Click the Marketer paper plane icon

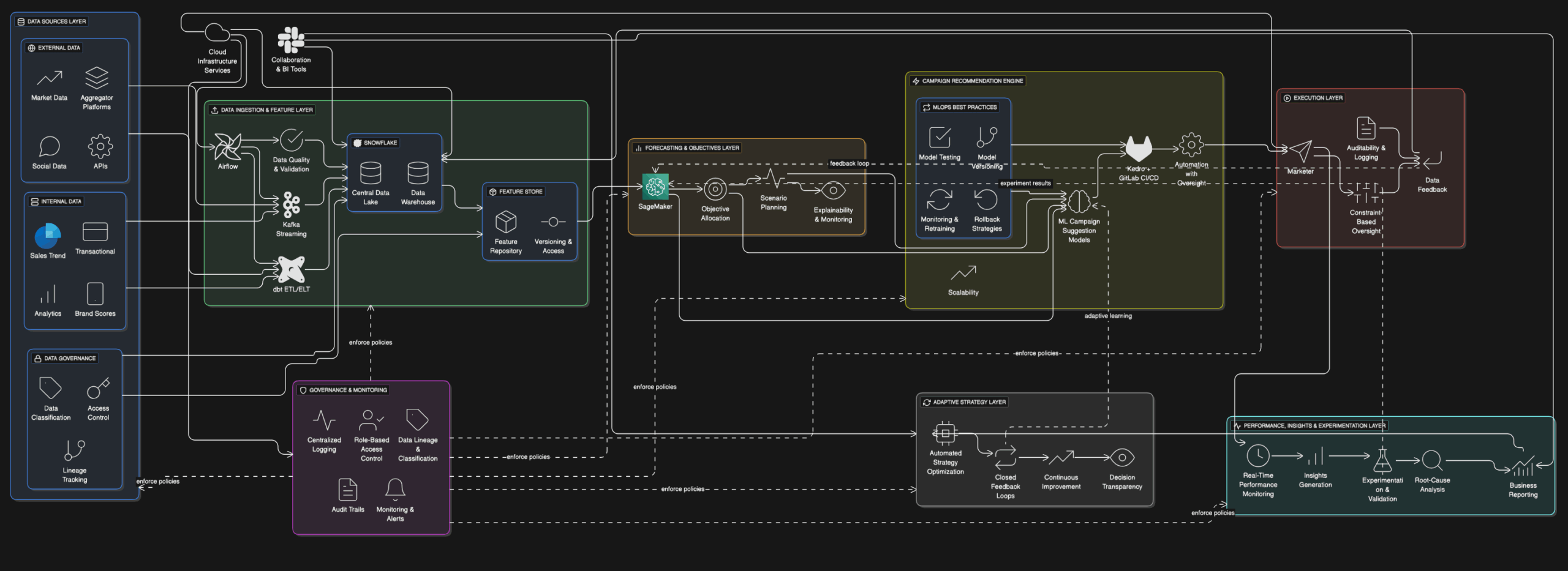(x=1300, y=151)
